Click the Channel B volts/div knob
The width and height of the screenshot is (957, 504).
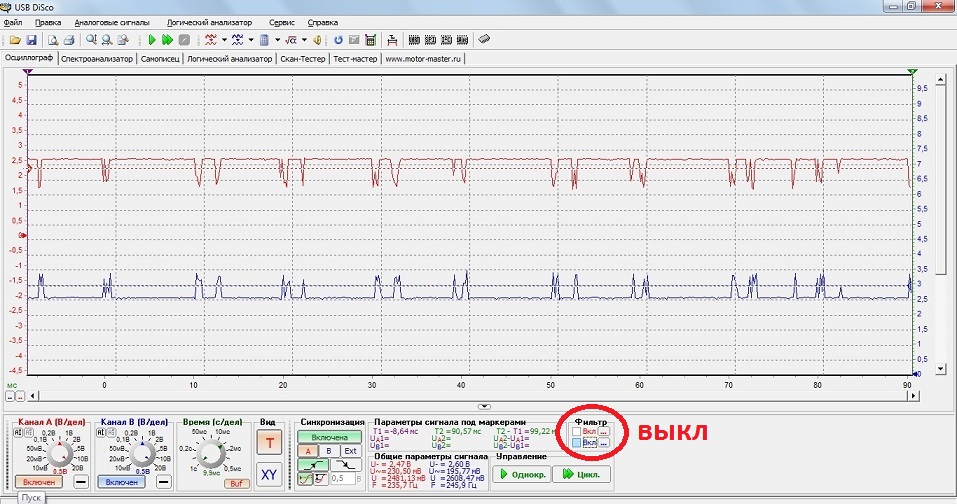coord(143,455)
